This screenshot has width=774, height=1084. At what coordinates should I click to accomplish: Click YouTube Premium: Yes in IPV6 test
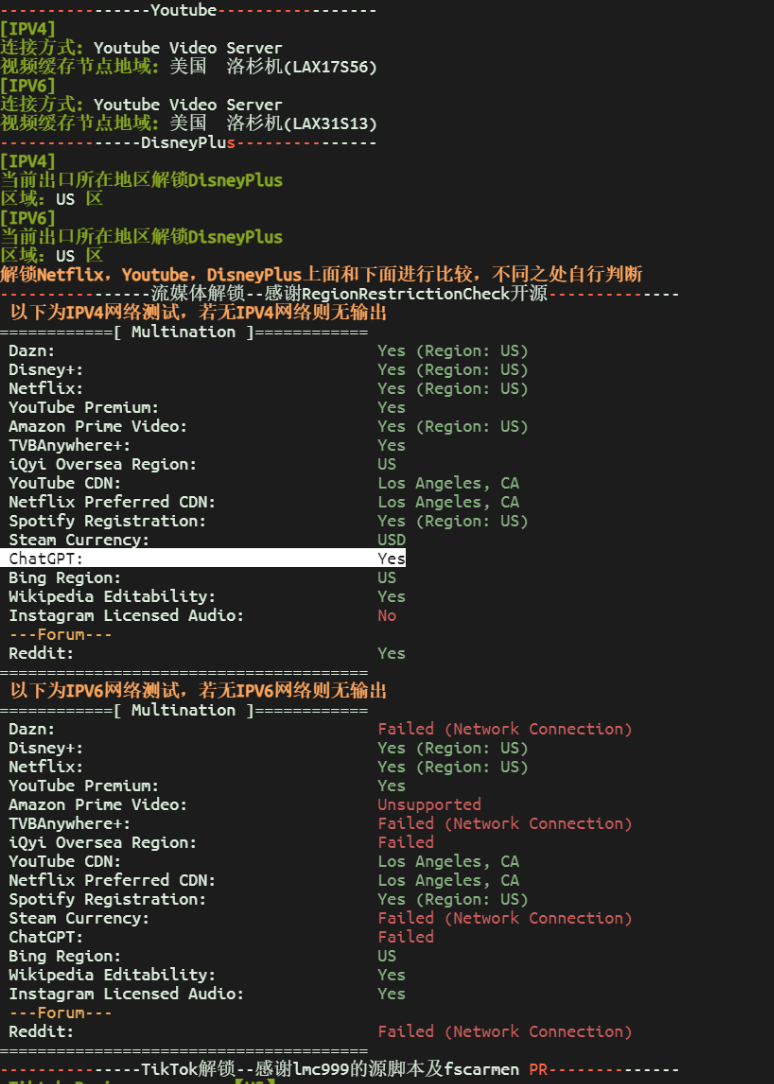pyautogui.click(x=207, y=785)
